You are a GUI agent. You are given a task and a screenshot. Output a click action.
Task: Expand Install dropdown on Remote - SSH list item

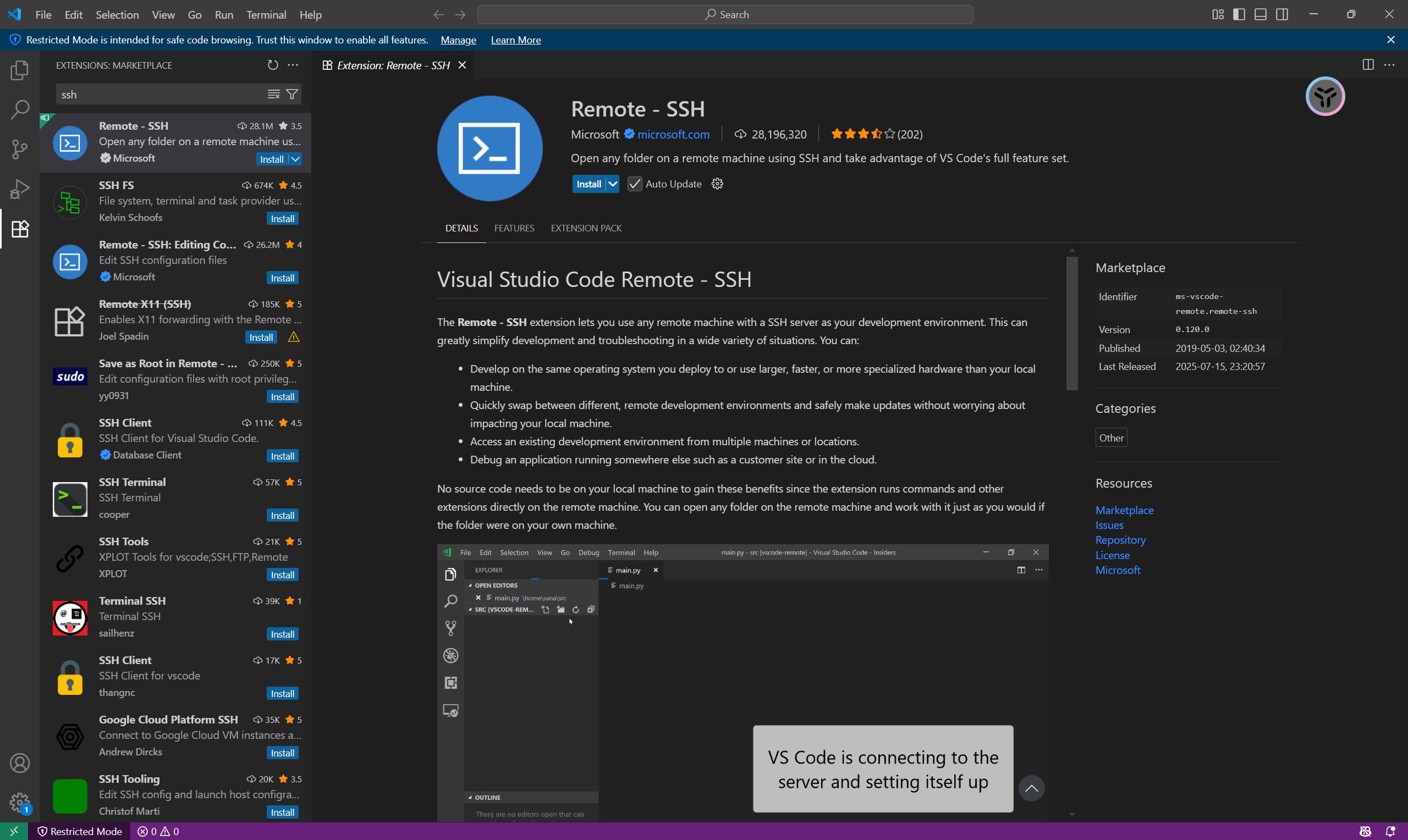295,159
